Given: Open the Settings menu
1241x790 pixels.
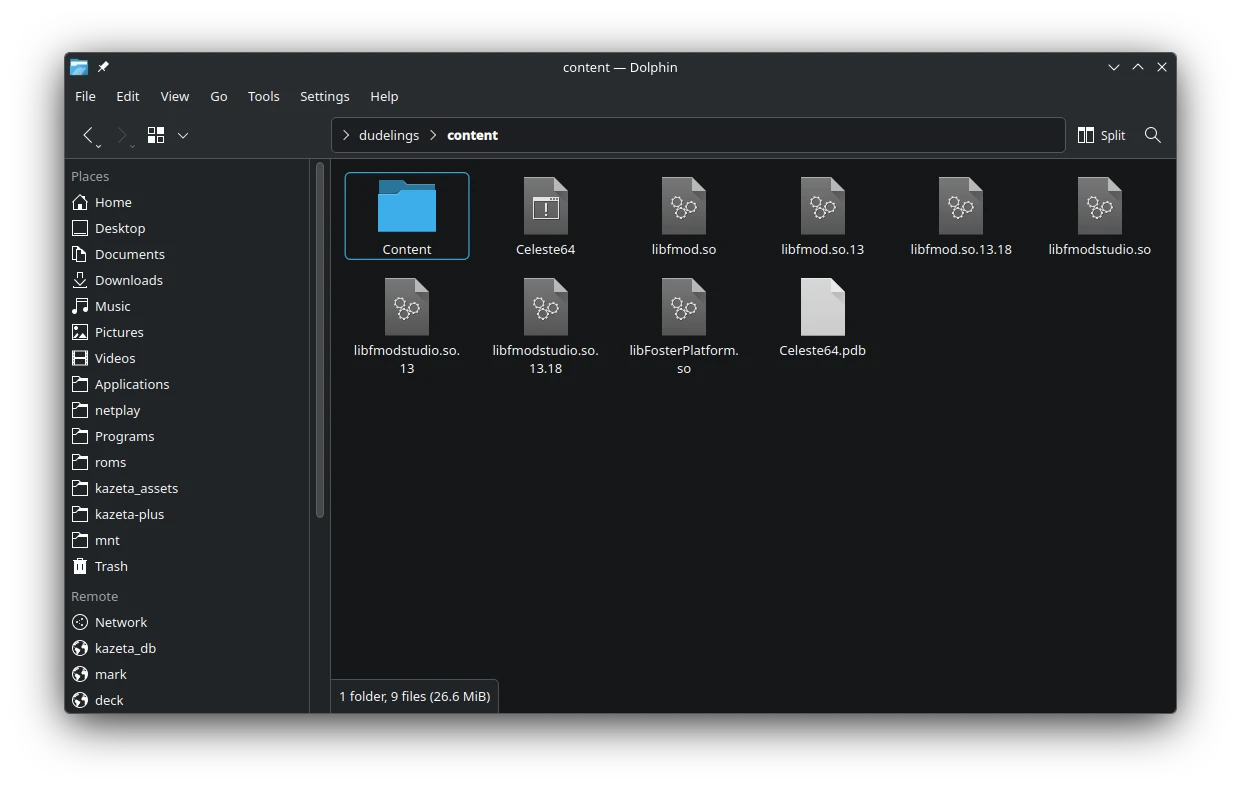Looking at the screenshot, I should pos(324,96).
